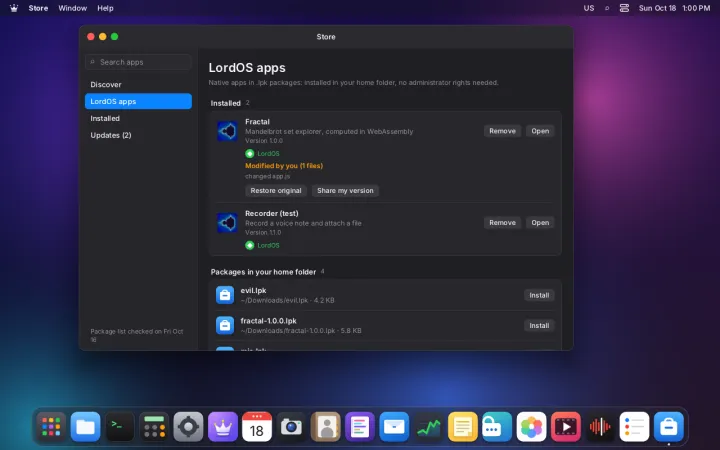Install the fractal-1.0.0.lpk package
720x450 pixels.
coord(539,326)
